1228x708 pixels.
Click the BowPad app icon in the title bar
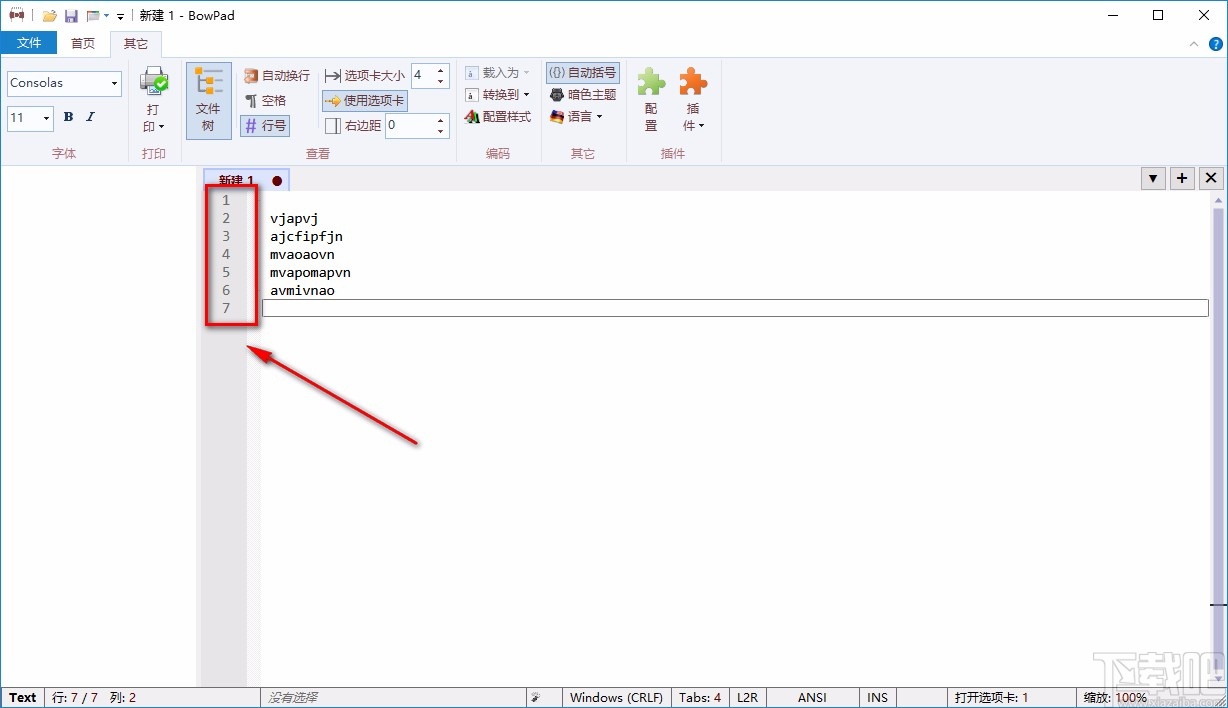[x=16, y=16]
